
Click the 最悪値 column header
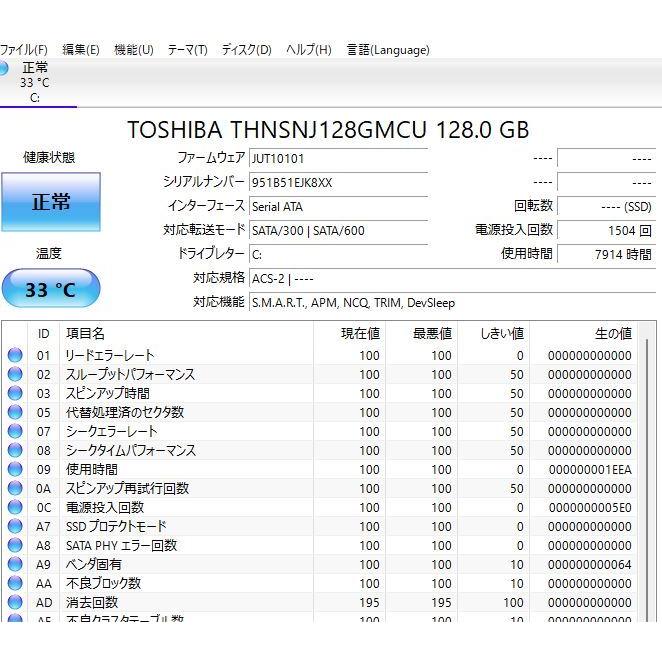pos(421,334)
